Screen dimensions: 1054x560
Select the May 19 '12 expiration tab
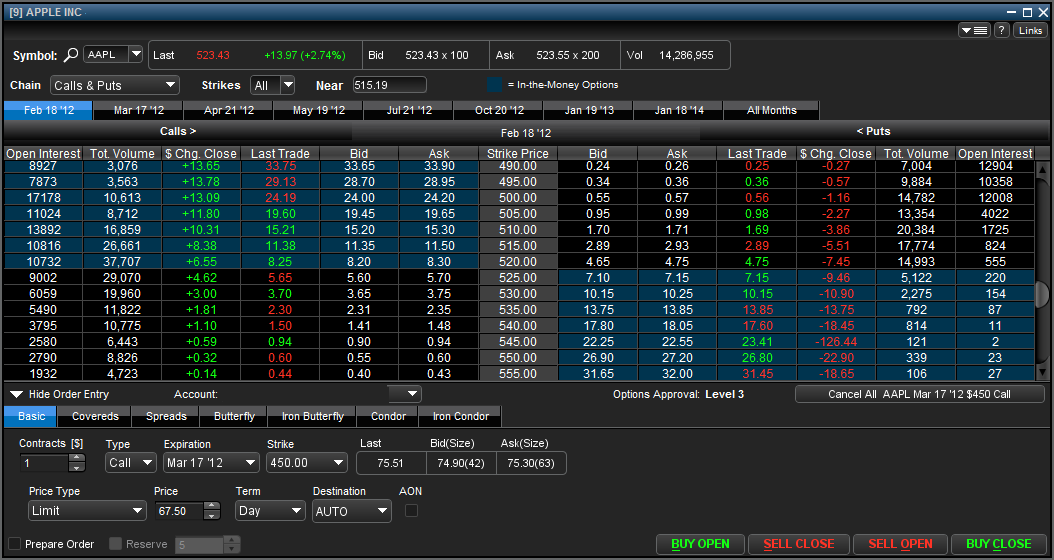[319, 110]
